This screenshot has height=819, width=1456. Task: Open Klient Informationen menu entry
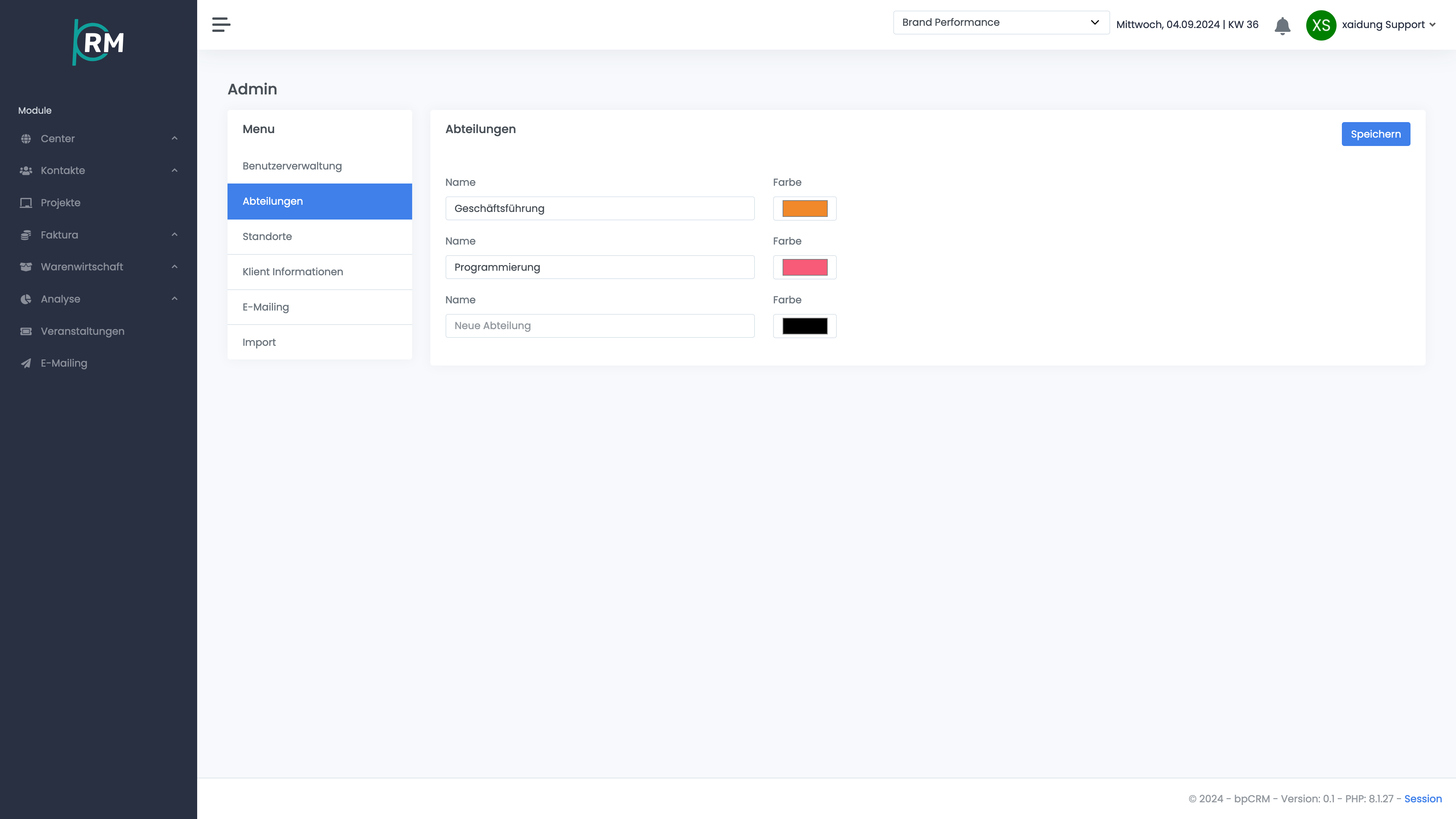[x=319, y=272]
